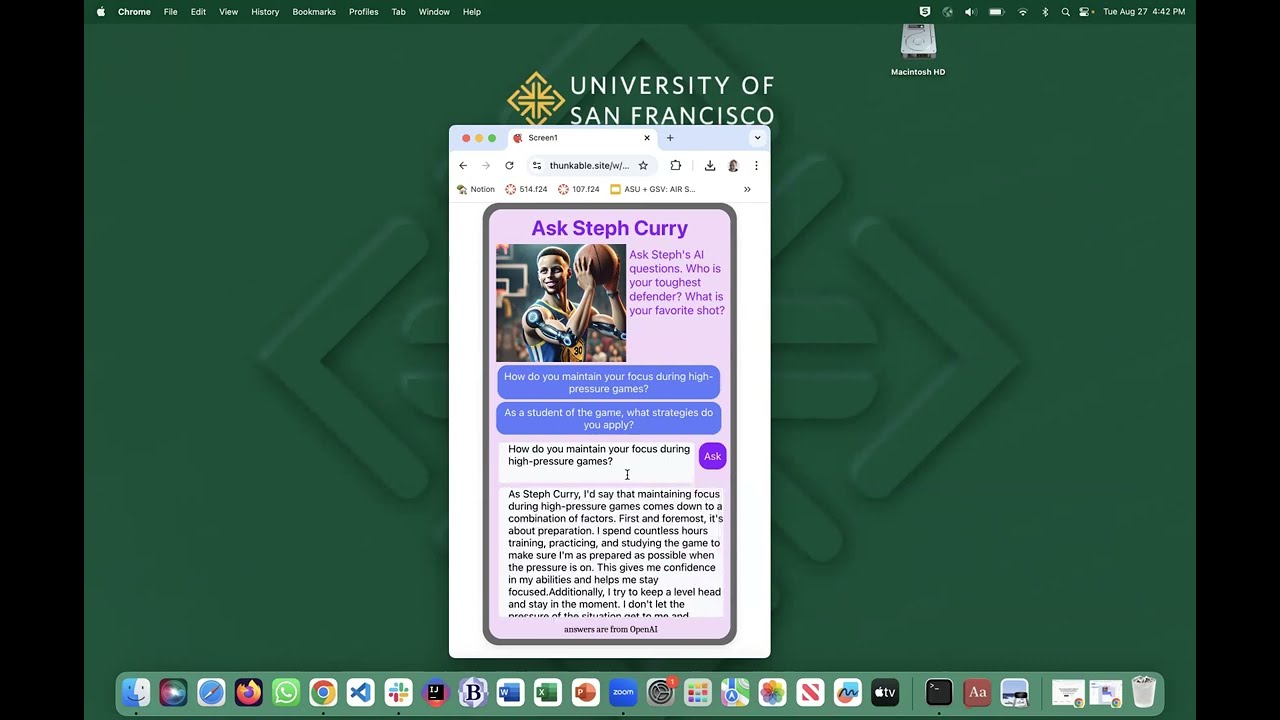Reload the Thunkable page

509,166
